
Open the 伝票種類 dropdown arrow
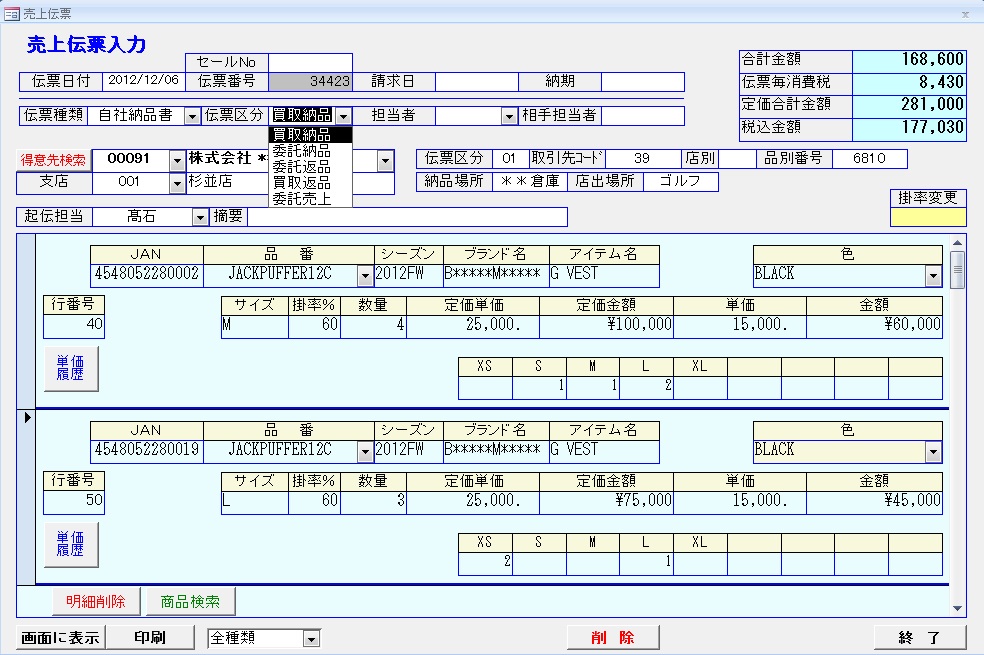(192, 116)
